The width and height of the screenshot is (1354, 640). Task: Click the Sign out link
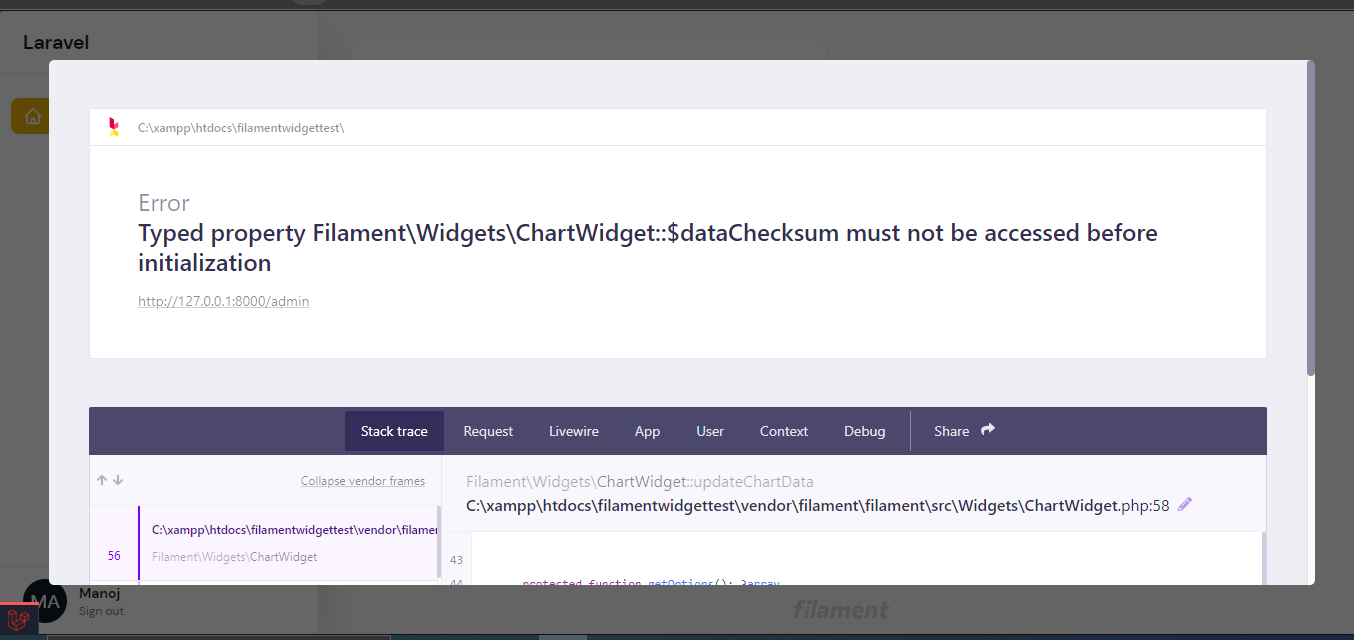101,611
